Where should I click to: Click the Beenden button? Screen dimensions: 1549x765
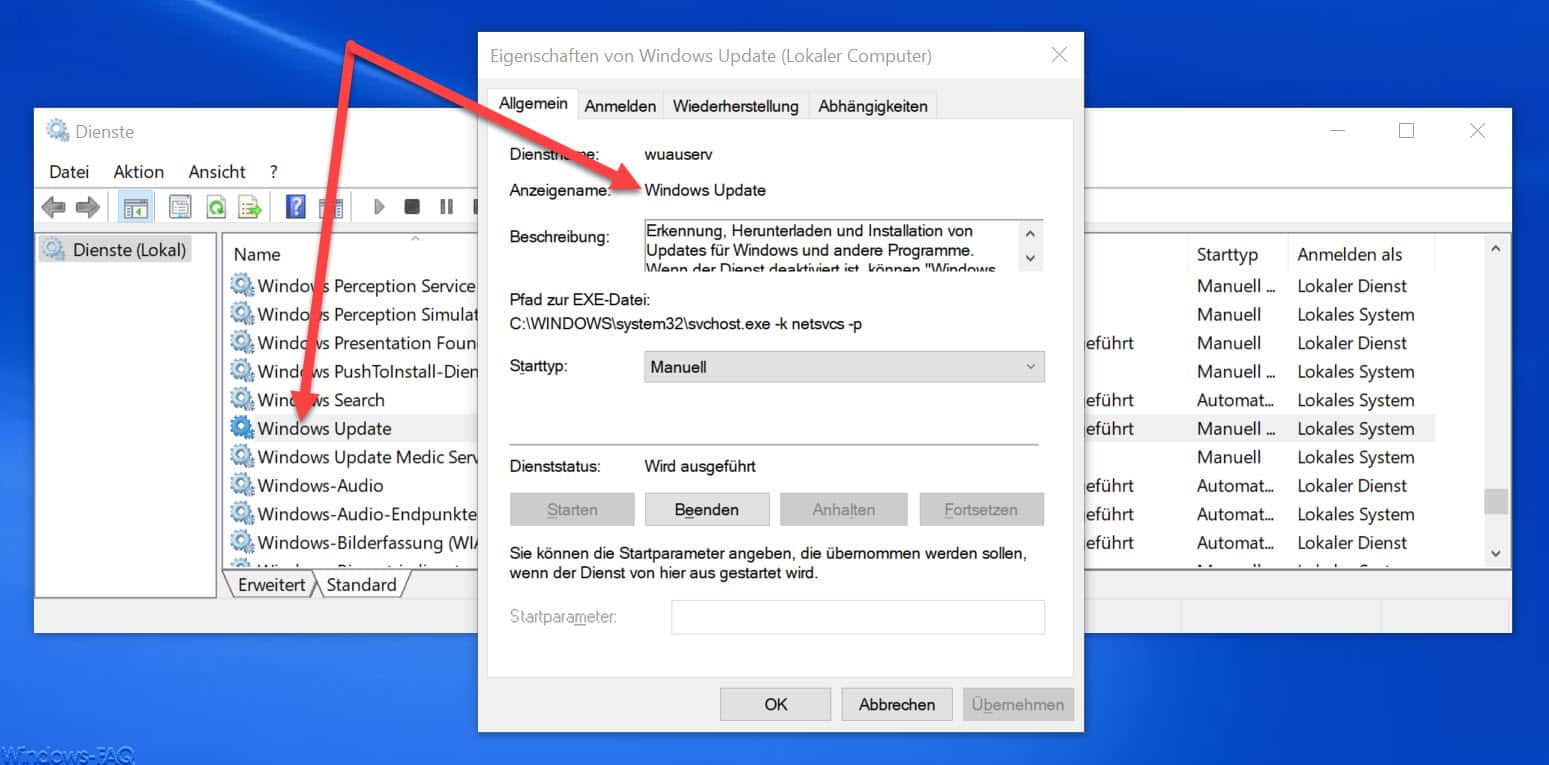706,509
